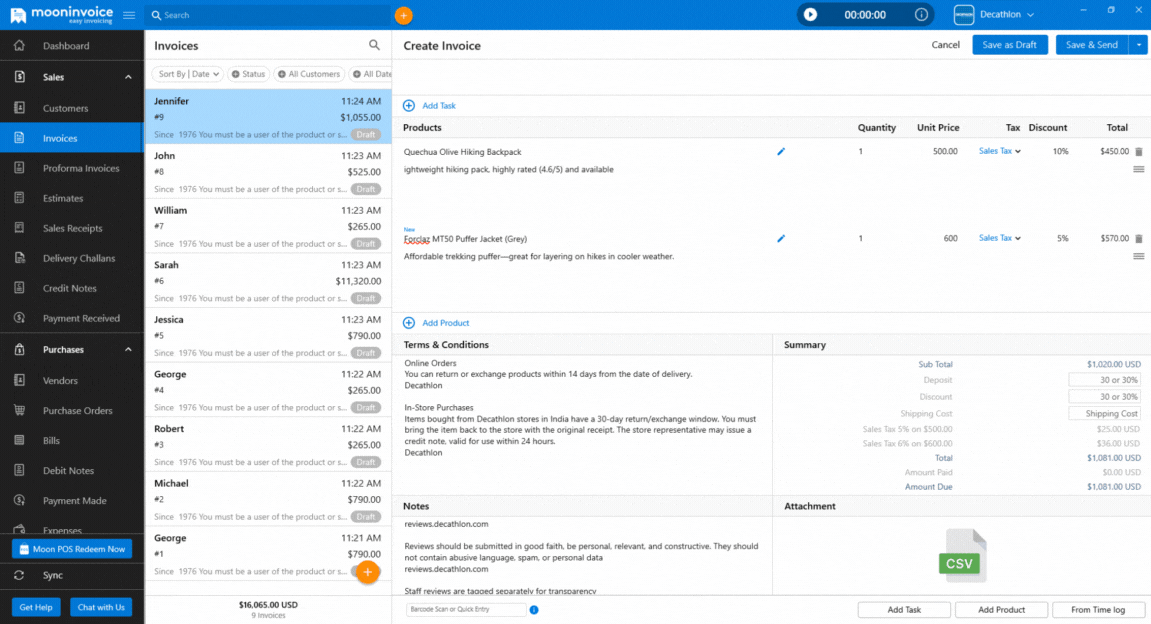
Task: Click the CSV attachment thumbnail
Action: pos(962,556)
